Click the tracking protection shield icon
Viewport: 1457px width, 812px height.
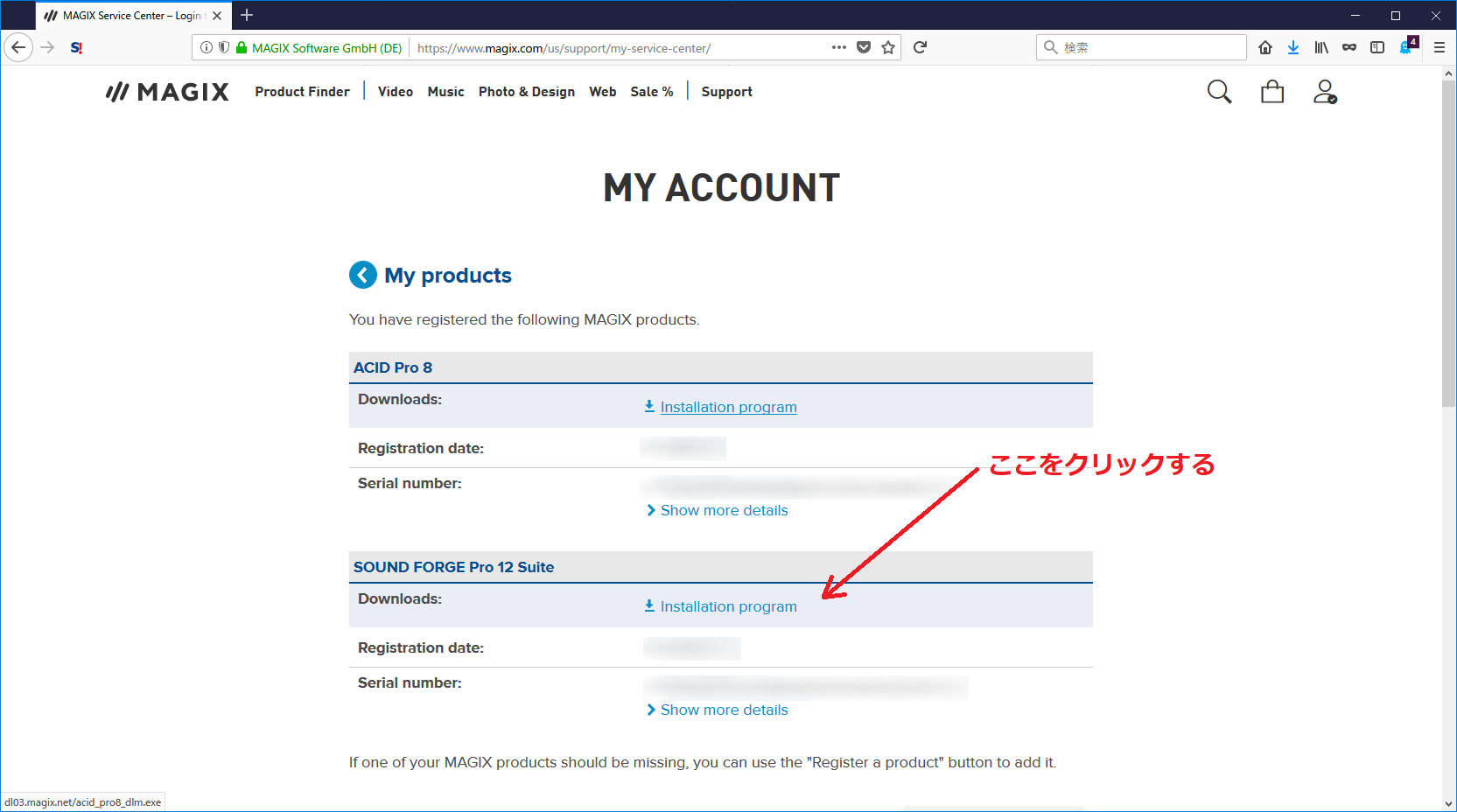[224, 47]
